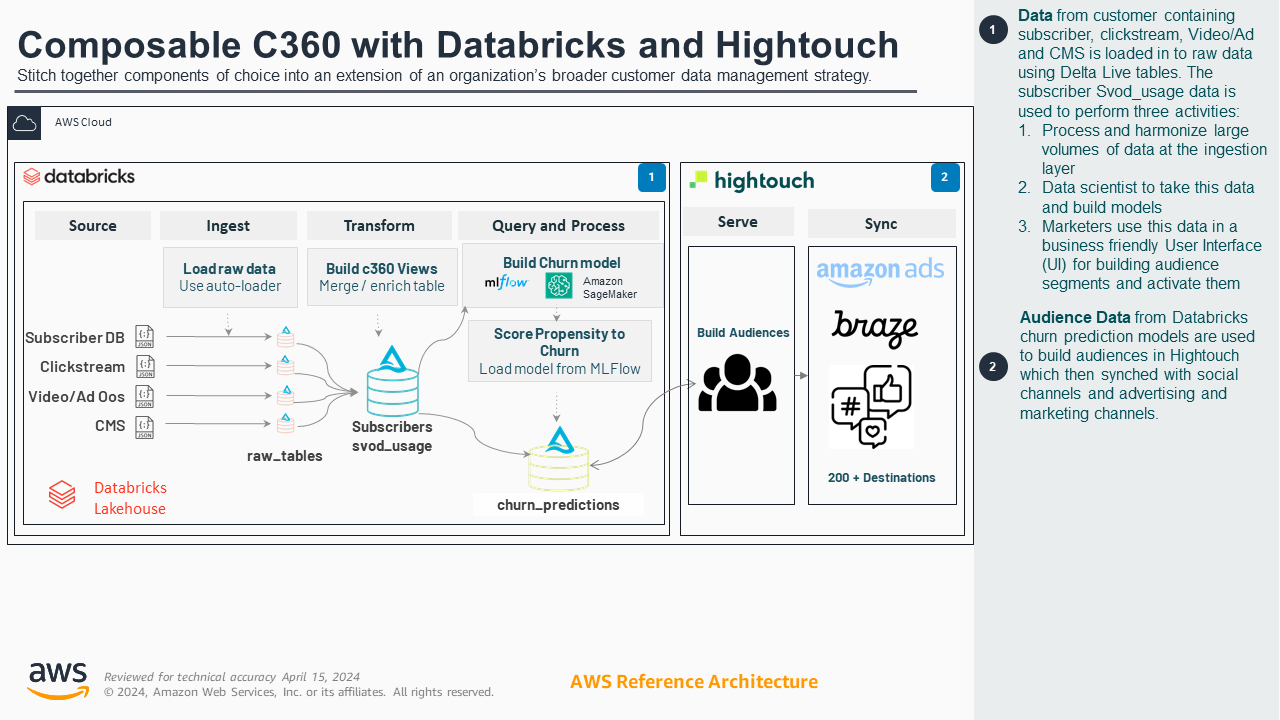1280x720 pixels.
Task: Click the AWS Cloud label
Action: tap(83, 122)
